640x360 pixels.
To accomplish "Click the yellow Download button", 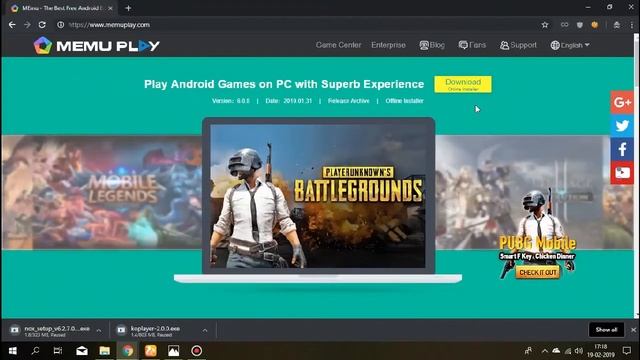I will coord(463,84).
